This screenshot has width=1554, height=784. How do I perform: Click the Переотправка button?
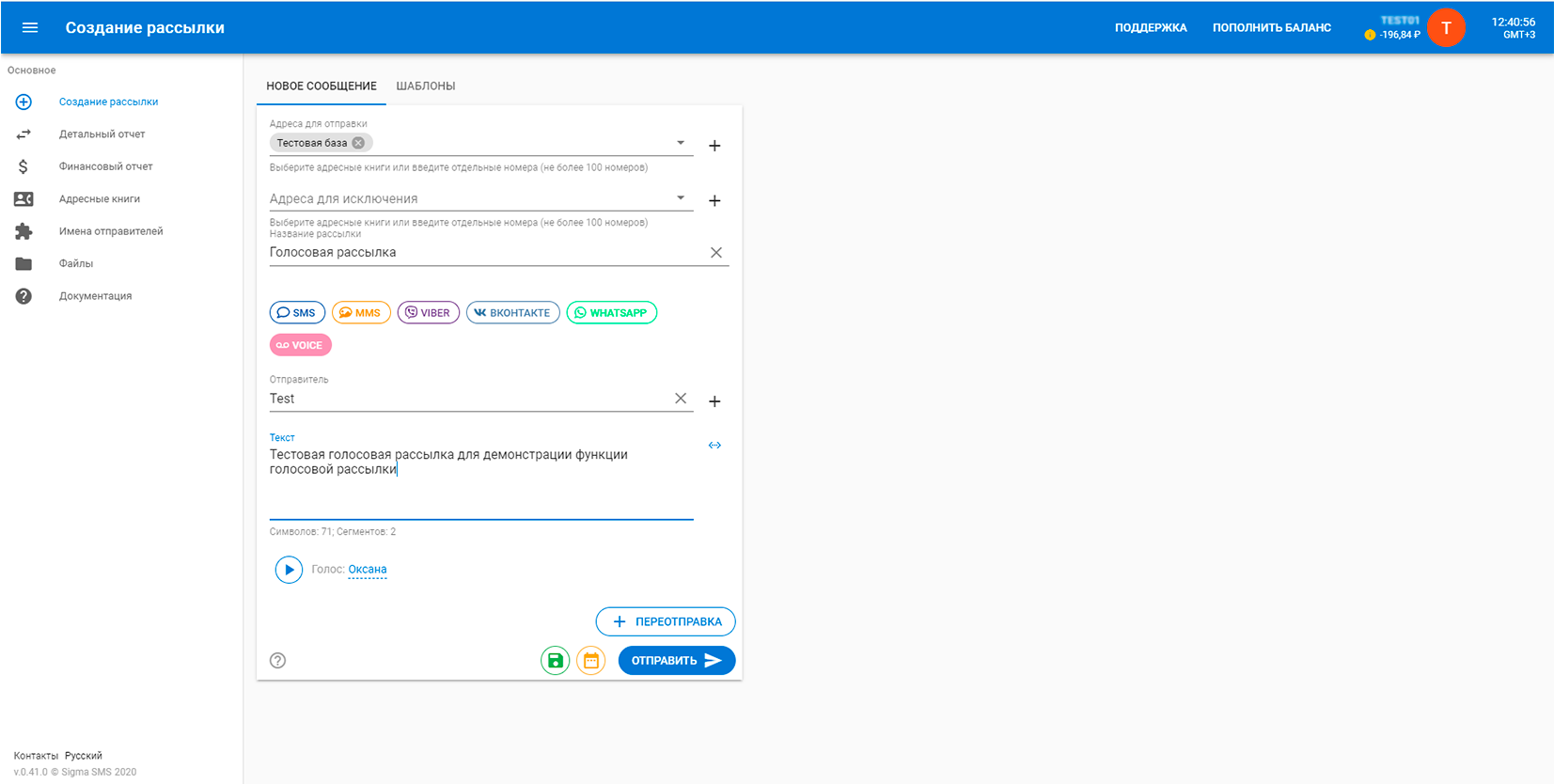point(666,621)
